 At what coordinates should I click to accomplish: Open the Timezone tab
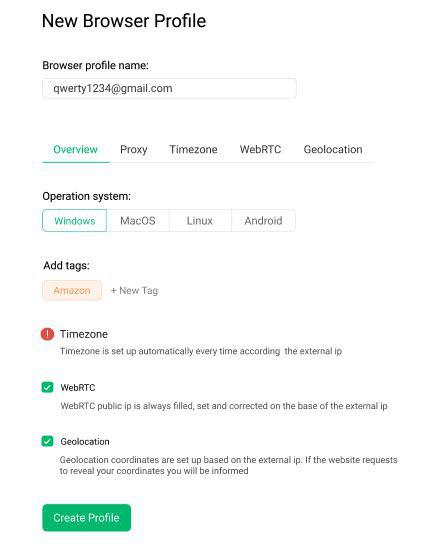(x=193, y=150)
